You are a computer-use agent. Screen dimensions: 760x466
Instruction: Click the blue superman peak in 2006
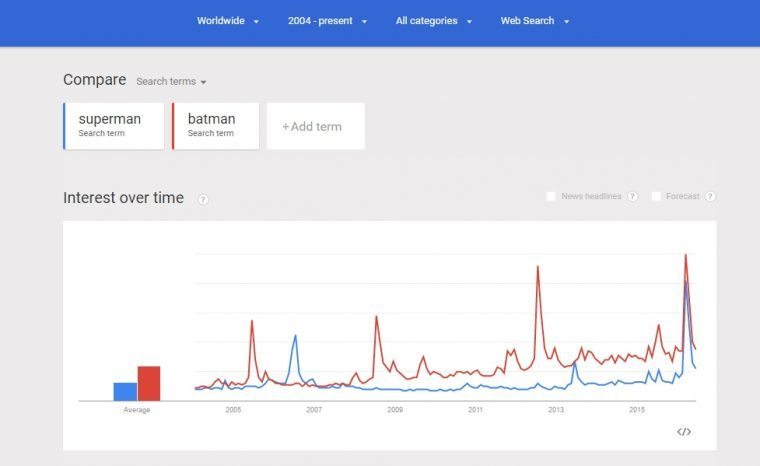click(295, 336)
